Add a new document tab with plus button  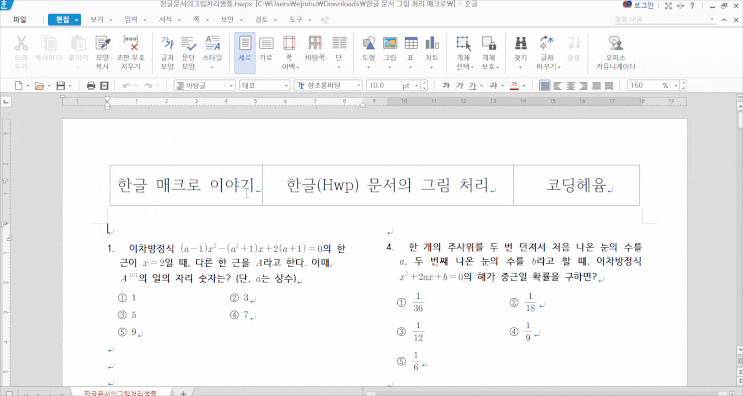point(183,393)
